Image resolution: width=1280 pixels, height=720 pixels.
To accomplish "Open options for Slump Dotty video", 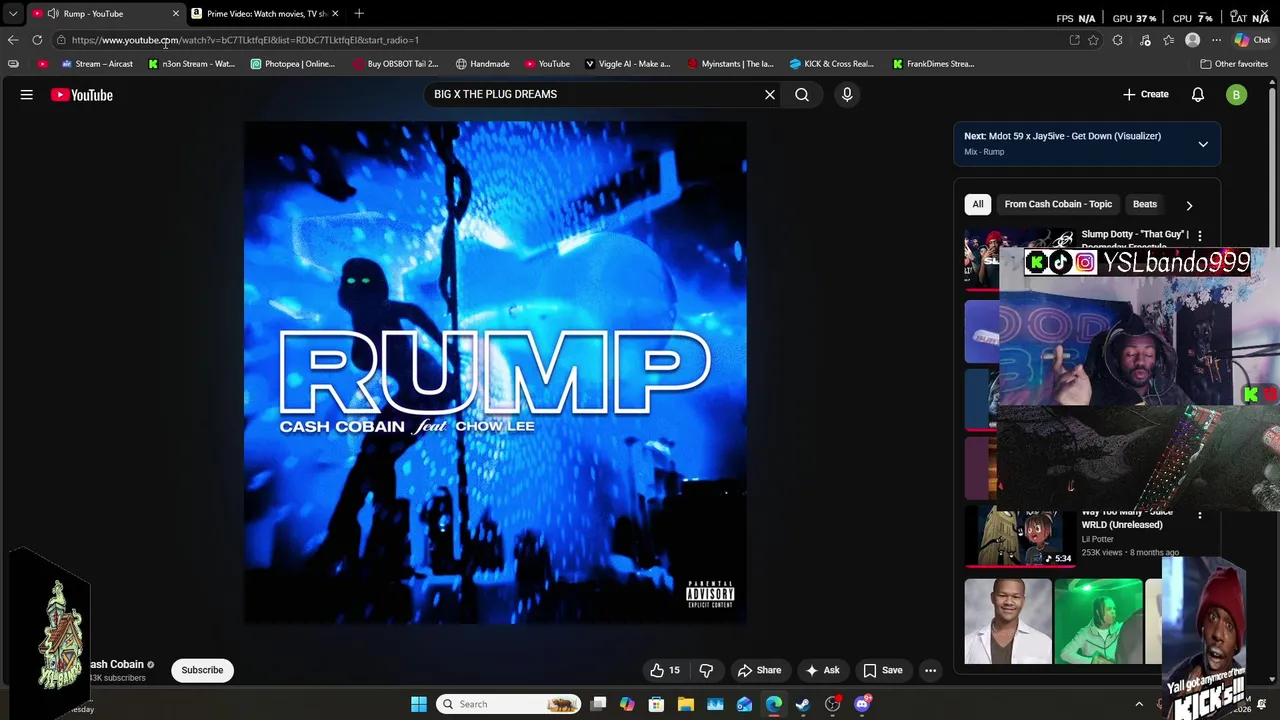I will click(1200, 236).
